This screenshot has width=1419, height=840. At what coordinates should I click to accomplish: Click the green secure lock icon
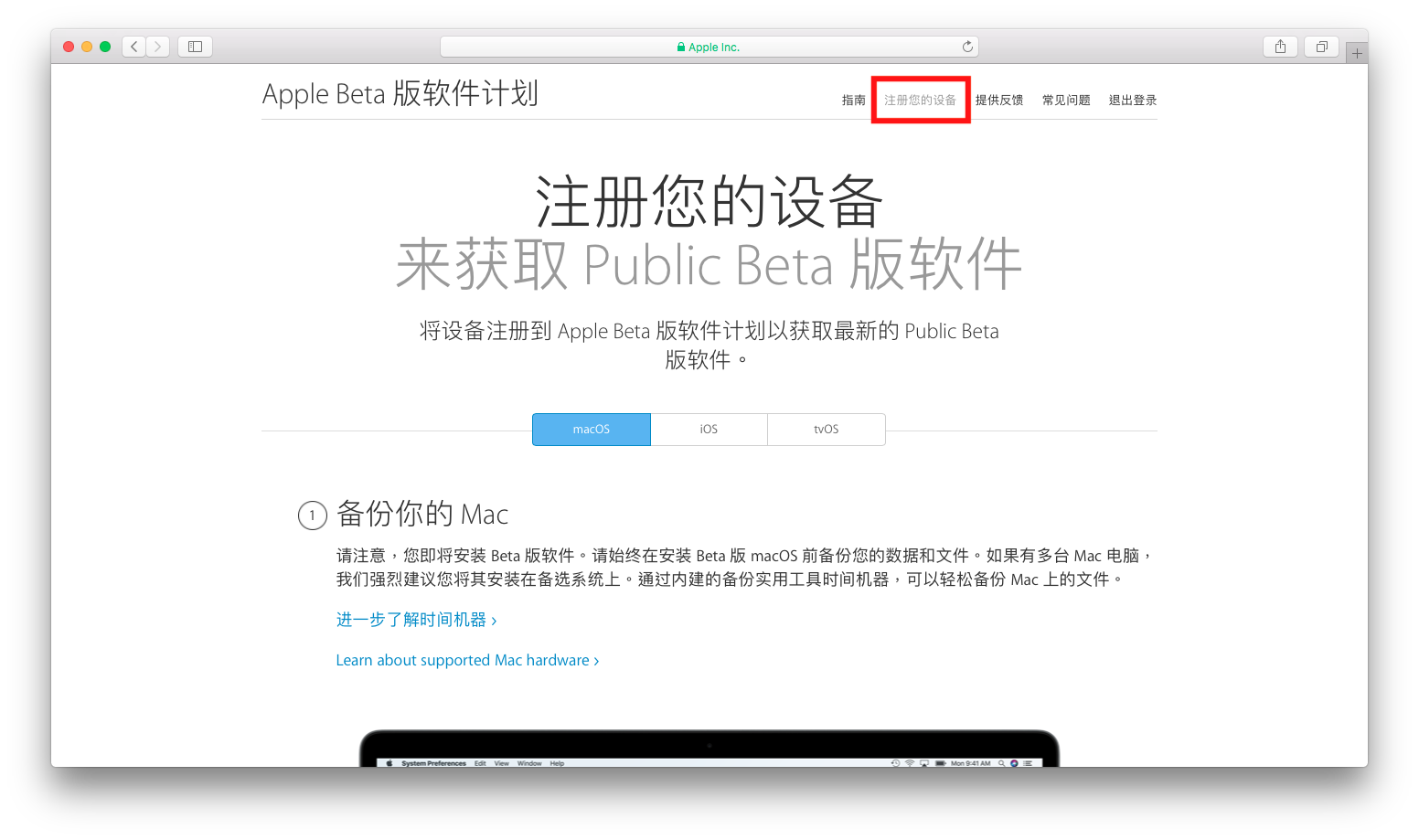pyautogui.click(x=681, y=47)
